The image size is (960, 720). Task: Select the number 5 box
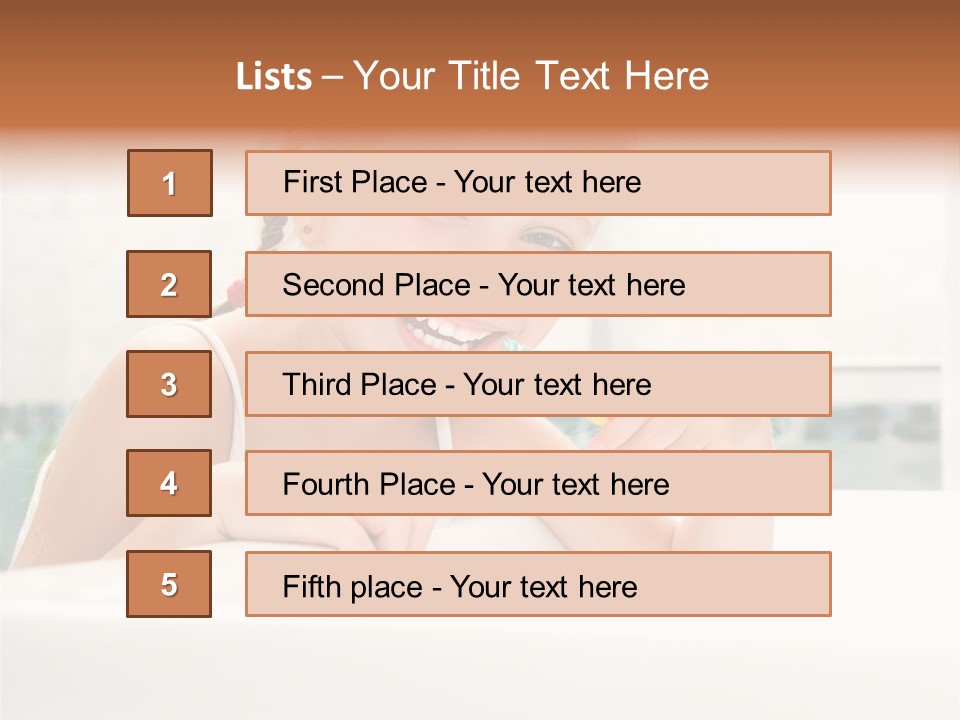tap(169, 584)
